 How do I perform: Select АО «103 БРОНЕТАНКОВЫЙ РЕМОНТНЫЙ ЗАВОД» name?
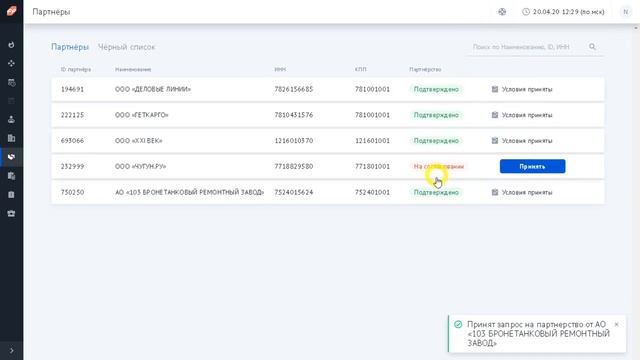click(x=189, y=192)
